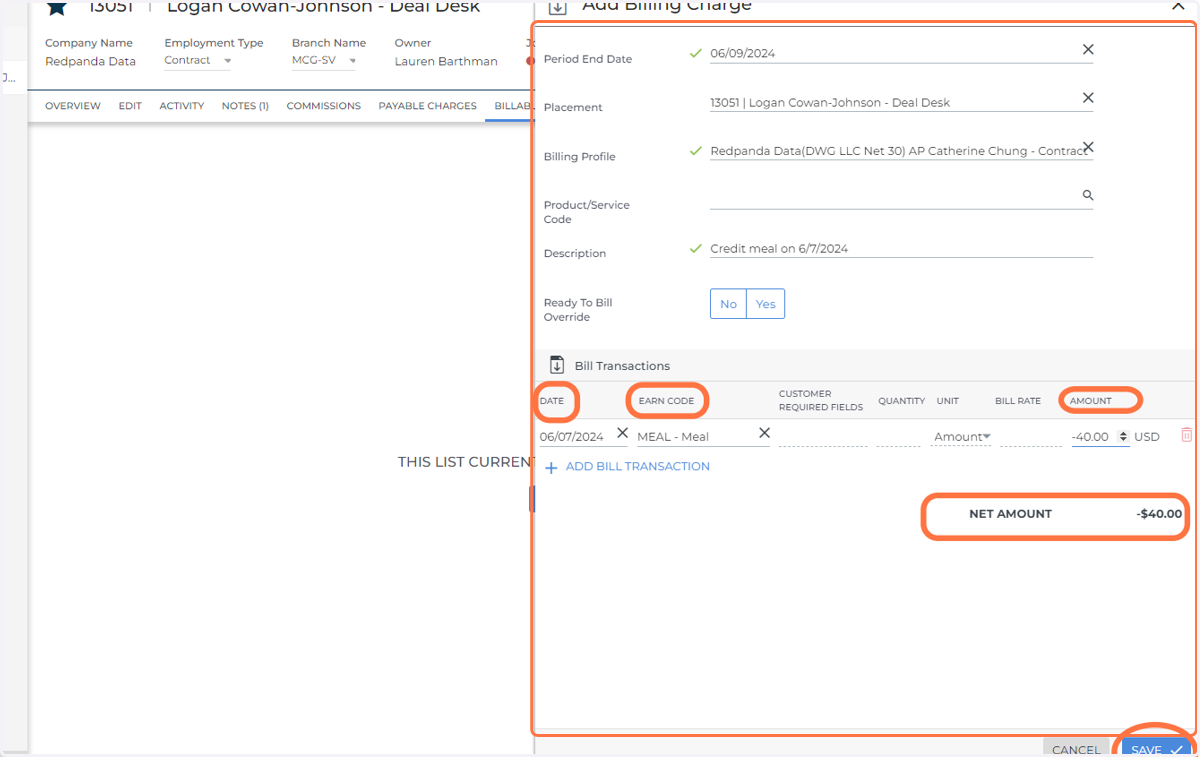Click the DATE column header
Viewport: 1200px width, 757px height.
pos(552,401)
